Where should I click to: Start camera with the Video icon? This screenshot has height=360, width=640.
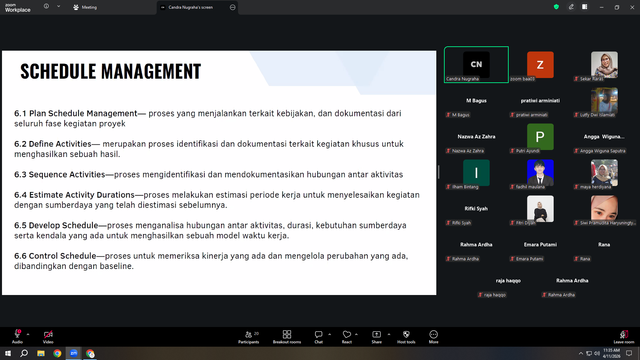coord(48,334)
